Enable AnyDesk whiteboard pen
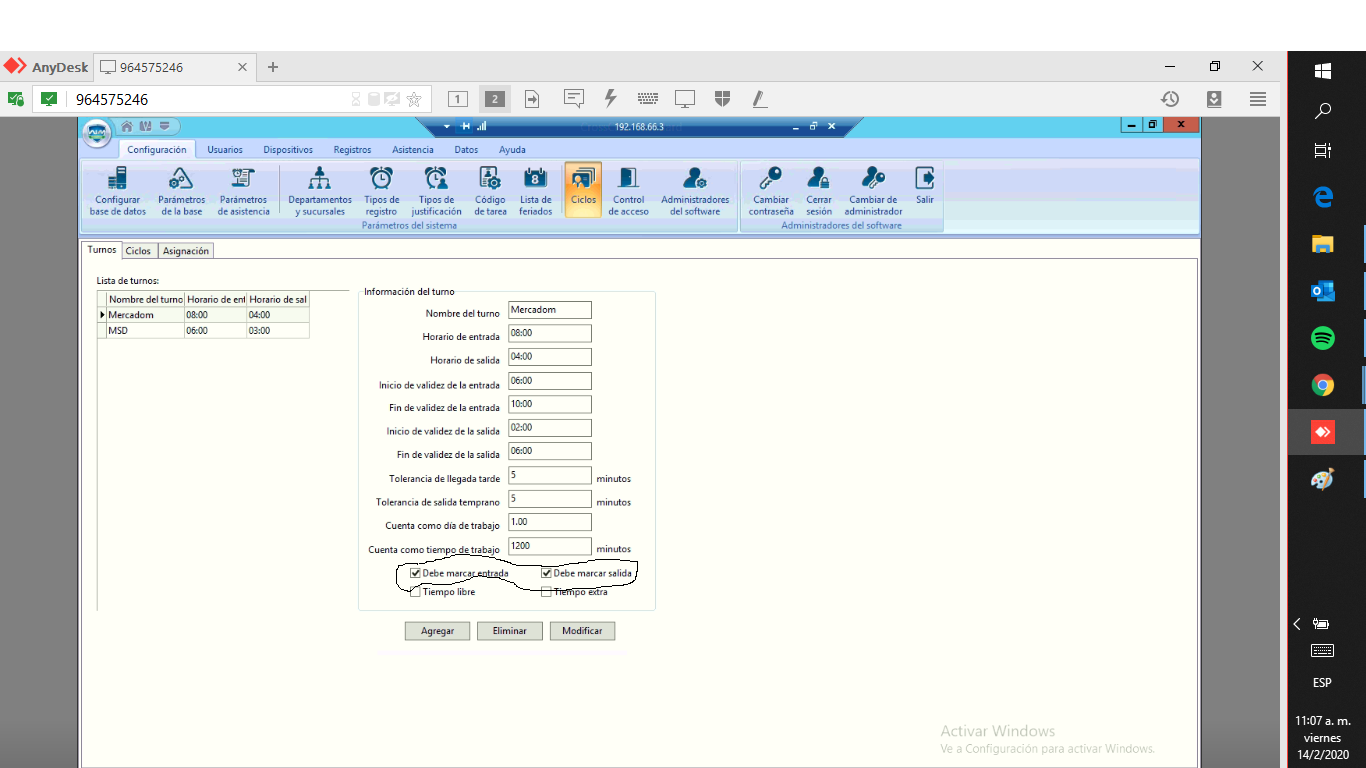 pyautogui.click(x=759, y=98)
